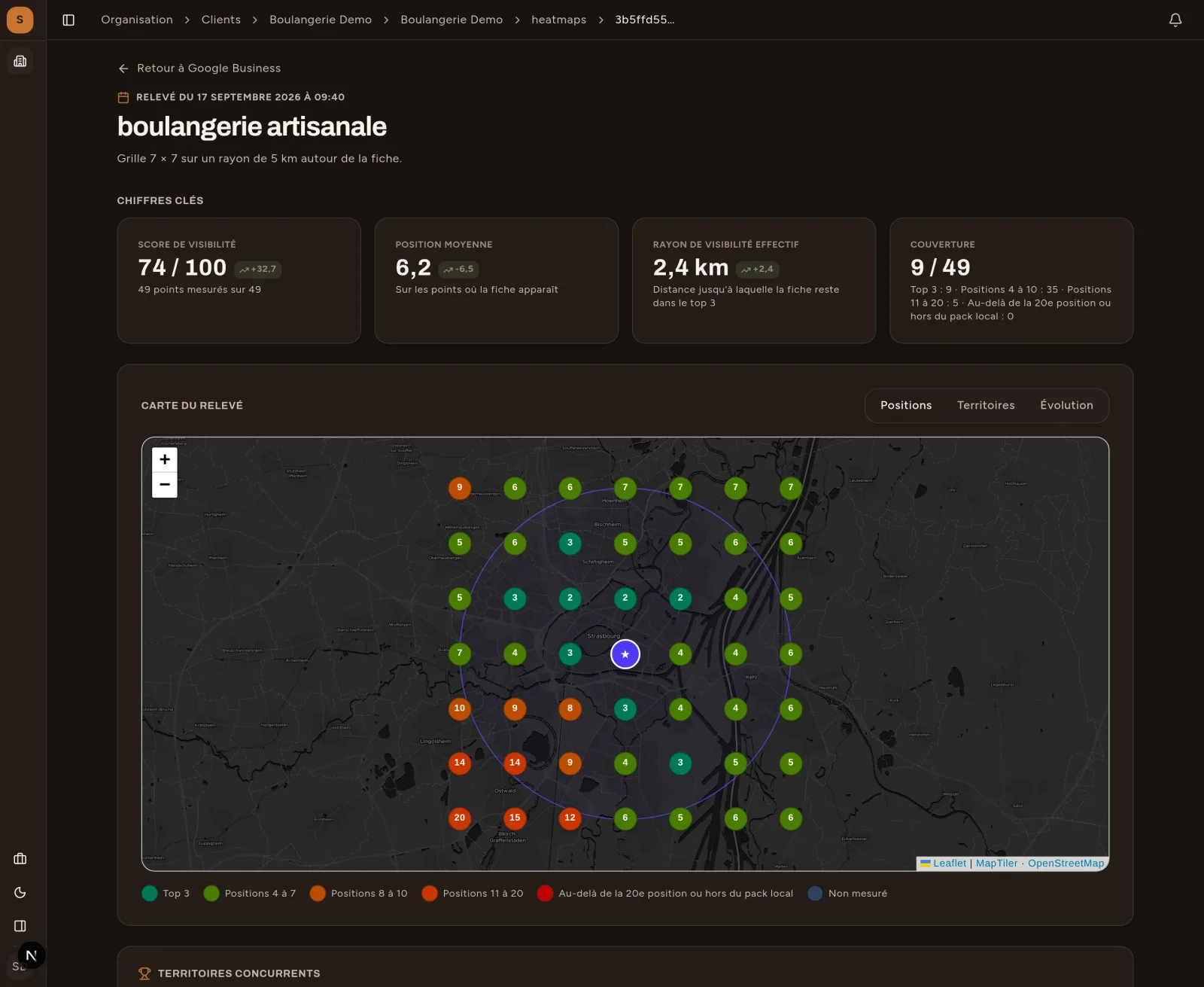Open the round N badge button
The height and width of the screenshot is (987, 1204).
[31, 955]
